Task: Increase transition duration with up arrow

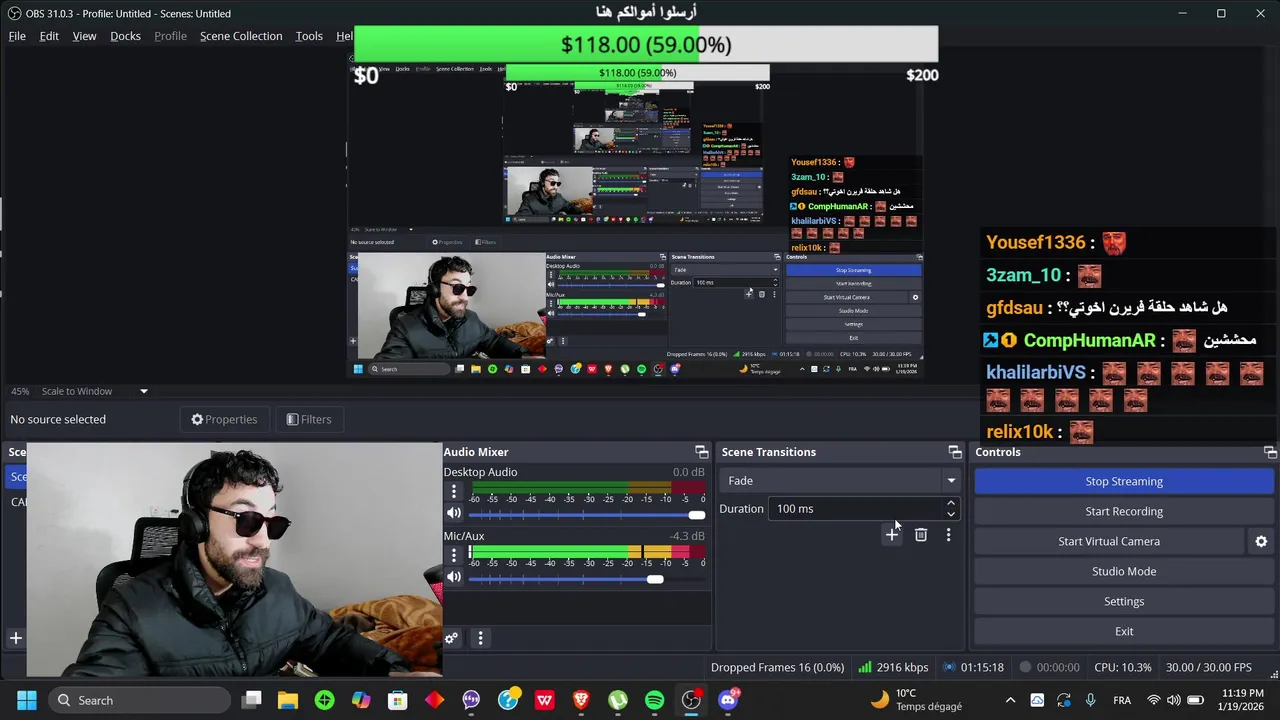Action: (x=951, y=503)
